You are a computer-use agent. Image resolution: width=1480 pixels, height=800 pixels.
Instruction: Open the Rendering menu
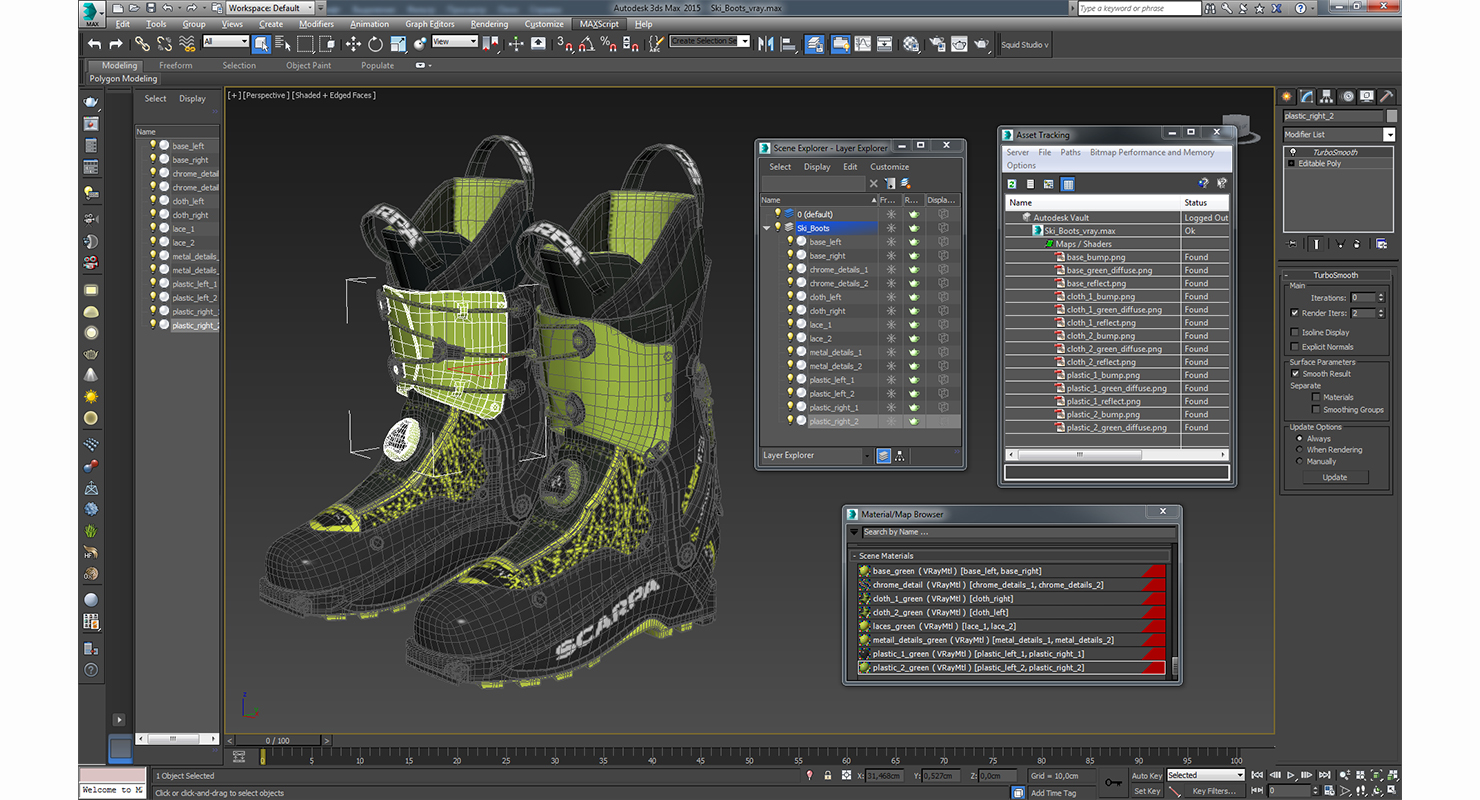489,24
